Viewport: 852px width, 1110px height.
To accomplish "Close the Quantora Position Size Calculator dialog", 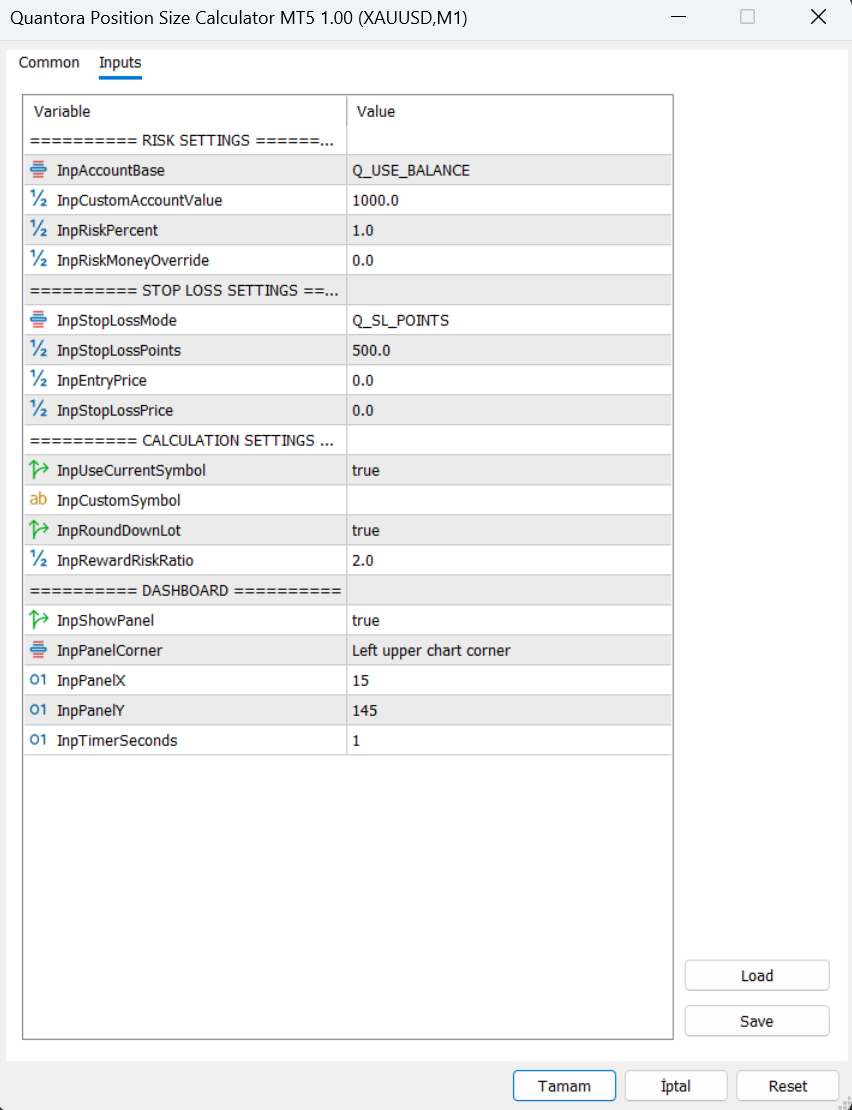I will click(818, 17).
